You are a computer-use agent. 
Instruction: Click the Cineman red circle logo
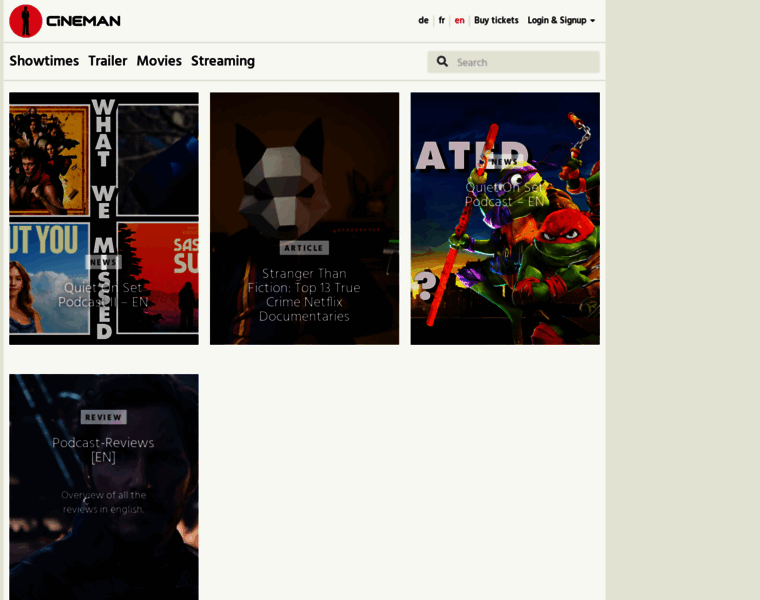point(26,21)
